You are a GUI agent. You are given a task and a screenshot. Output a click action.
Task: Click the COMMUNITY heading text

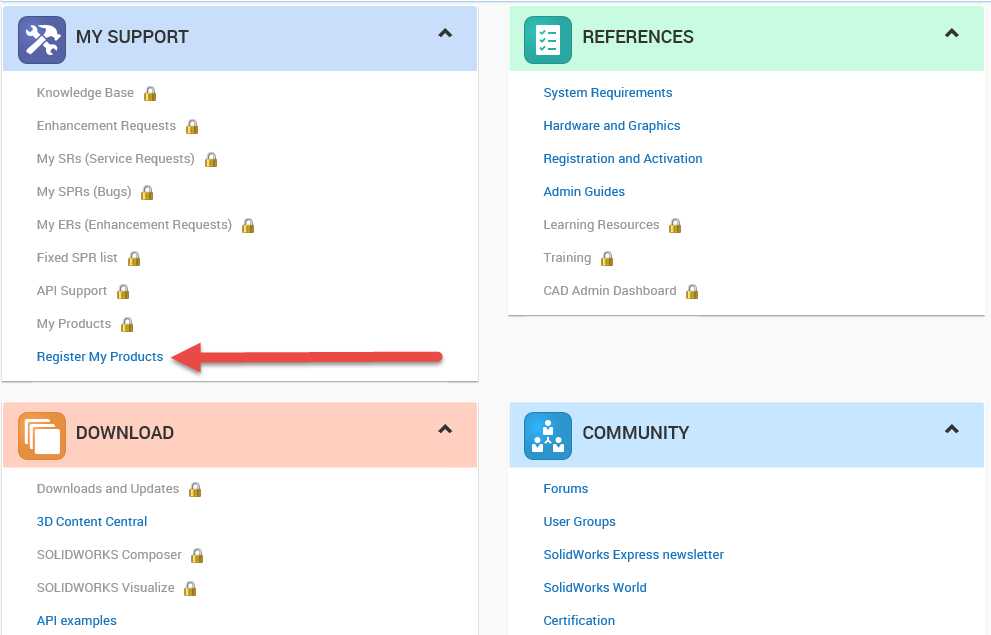[x=636, y=433]
